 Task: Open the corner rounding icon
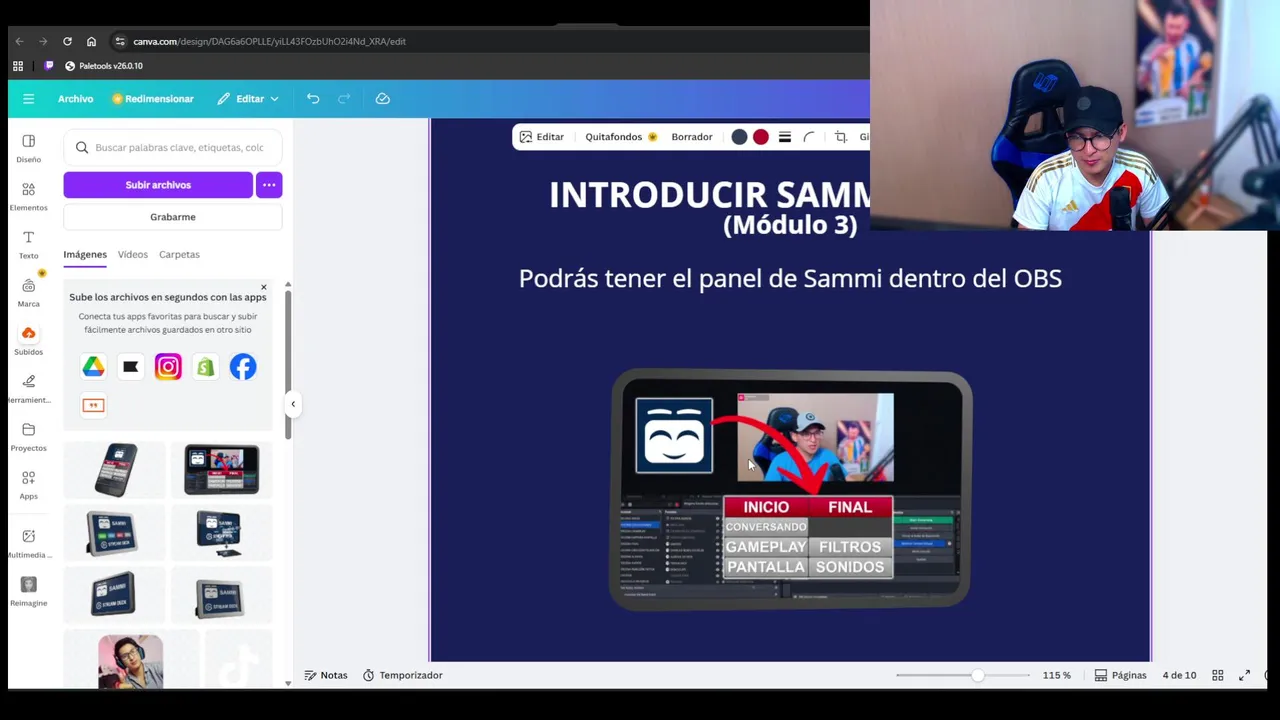[x=809, y=137]
